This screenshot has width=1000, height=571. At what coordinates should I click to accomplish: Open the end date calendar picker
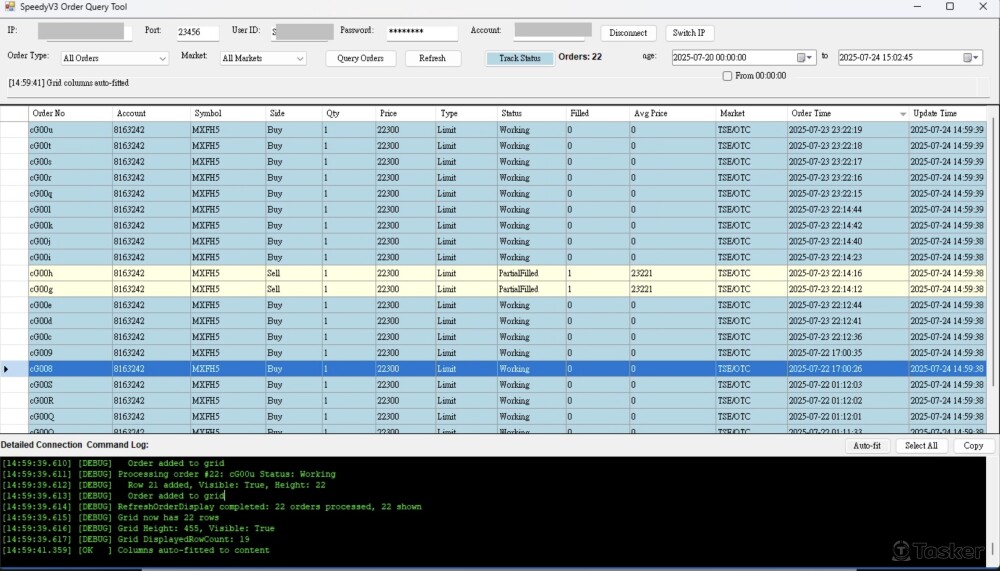[976, 58]
